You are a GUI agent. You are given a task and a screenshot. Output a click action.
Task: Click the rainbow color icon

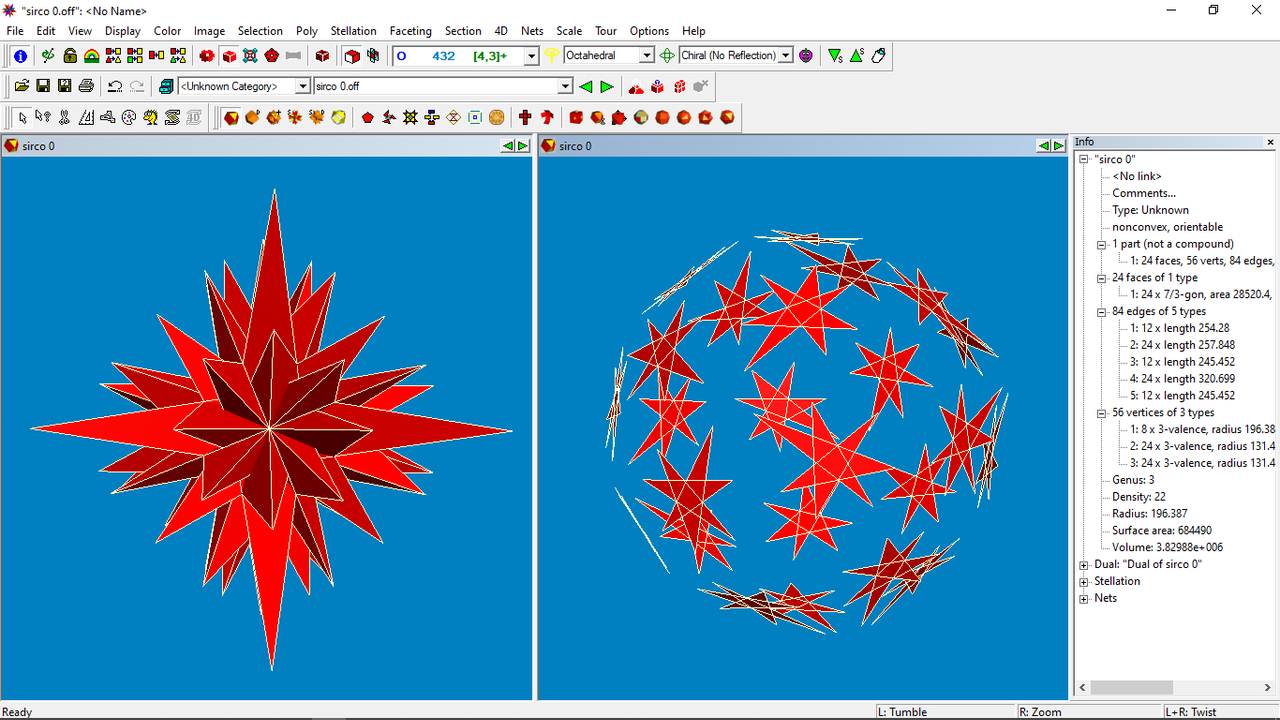pos(91,56)
